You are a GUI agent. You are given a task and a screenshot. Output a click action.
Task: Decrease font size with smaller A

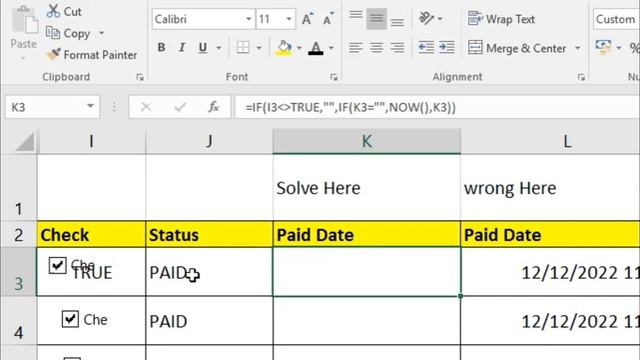pyautogui.click(x=328, y=19)
